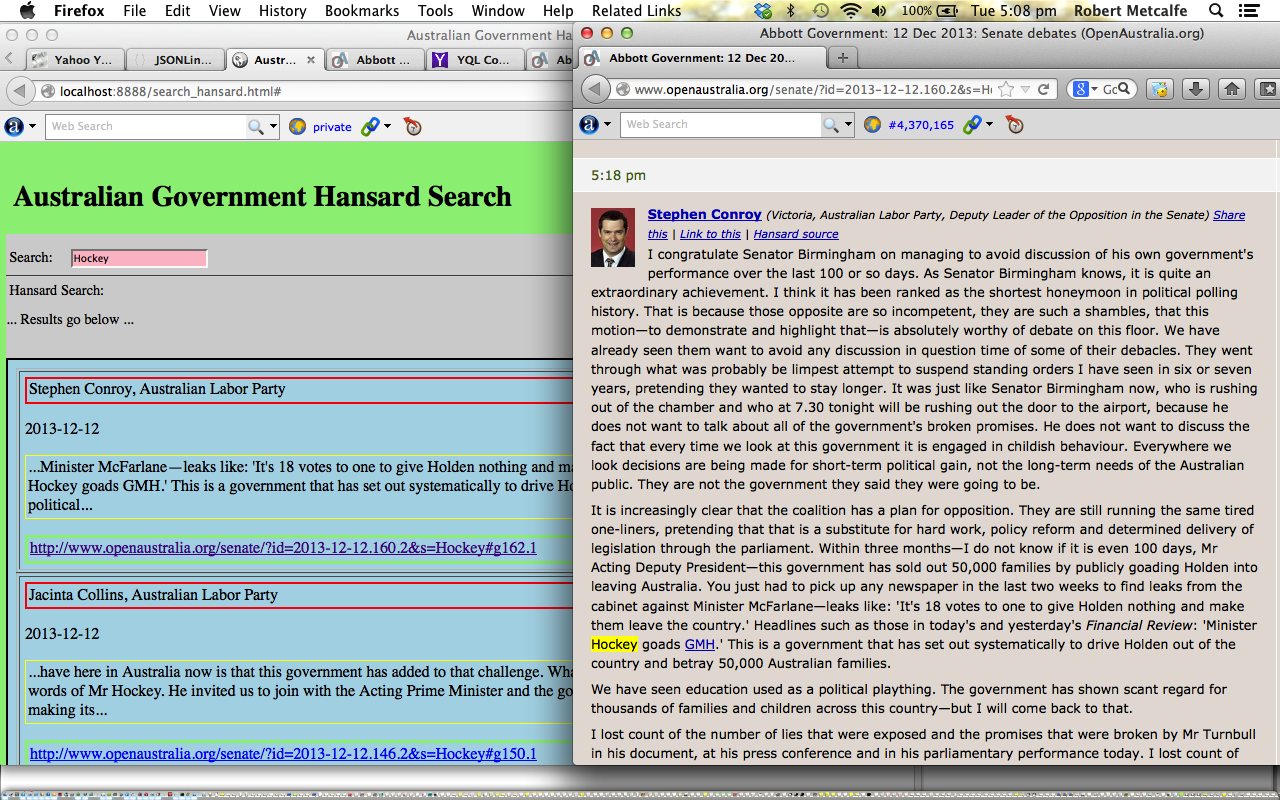
Task: Open the Stephen Conroy profile link
Action: click(x=704, y=214)
